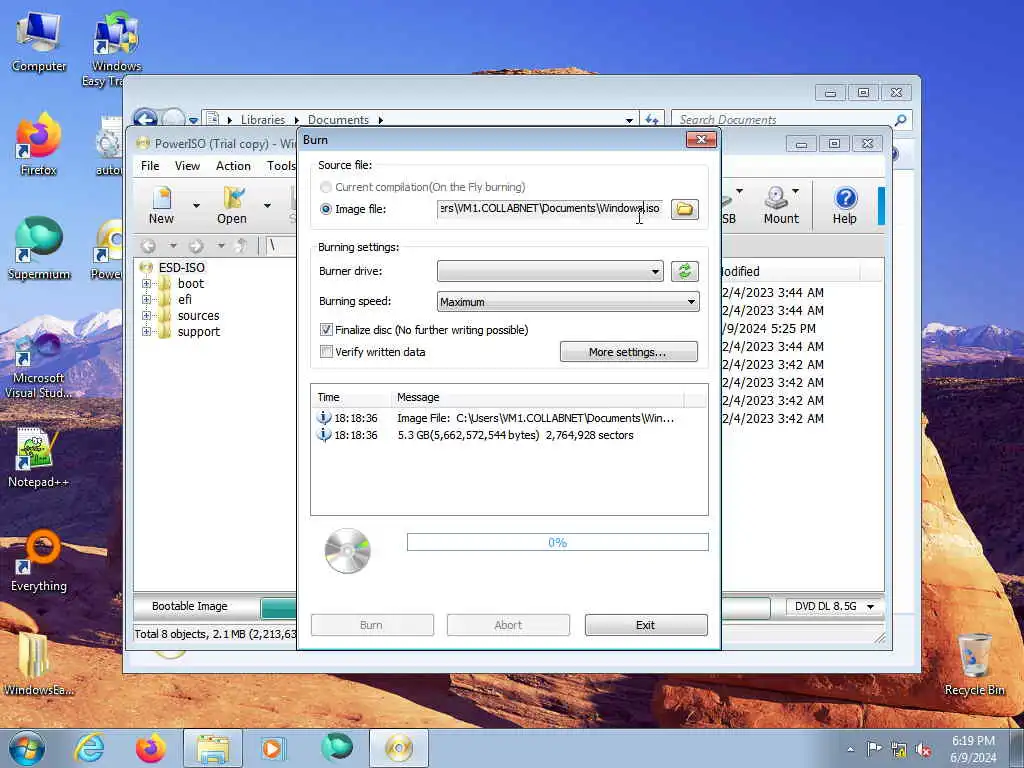Click the muted volume tray icon
Screen dimensions: 1024x768
pyautogui.click(x=923, y=750)
